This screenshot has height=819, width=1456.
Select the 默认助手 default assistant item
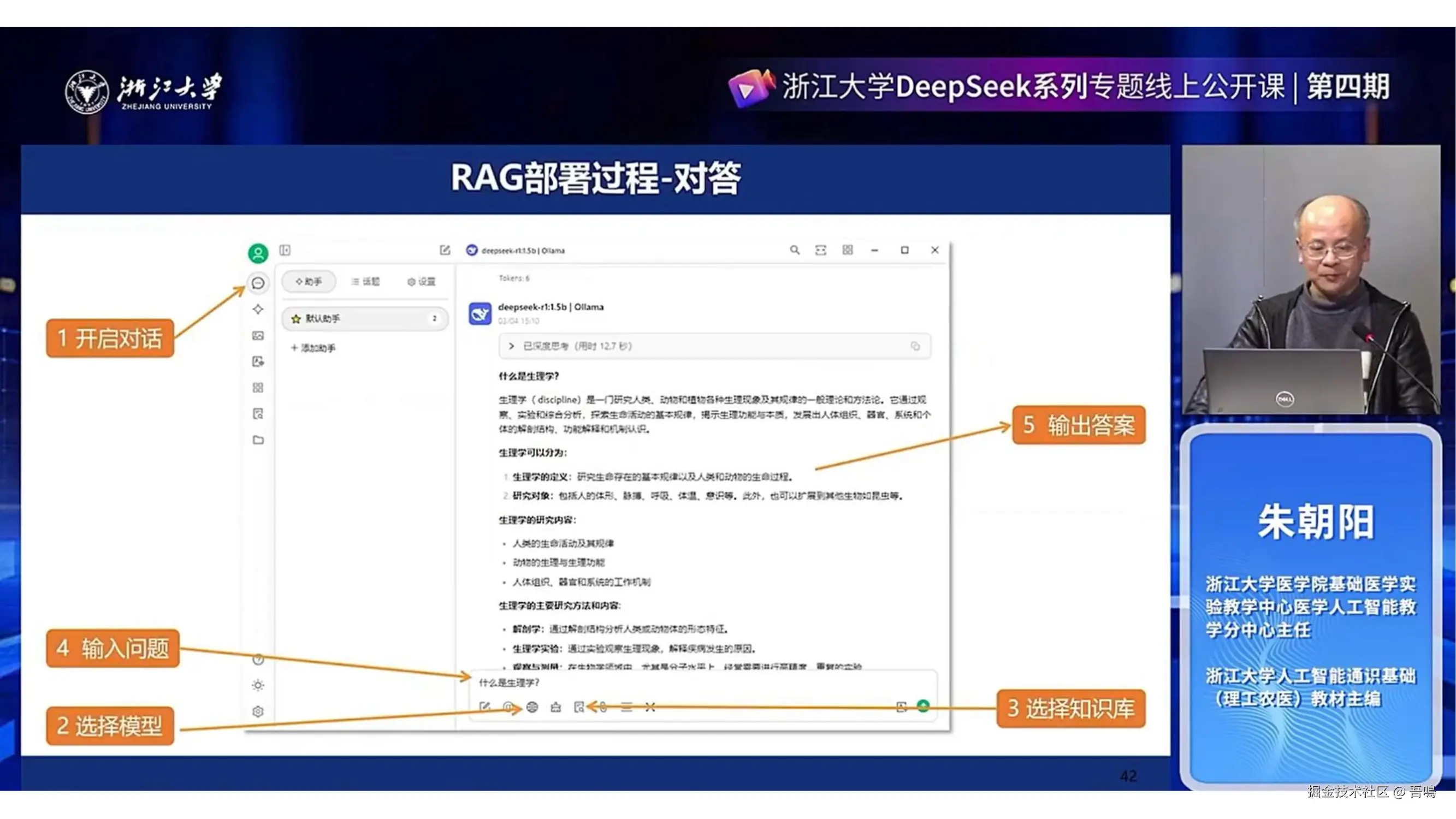(365, 319)
